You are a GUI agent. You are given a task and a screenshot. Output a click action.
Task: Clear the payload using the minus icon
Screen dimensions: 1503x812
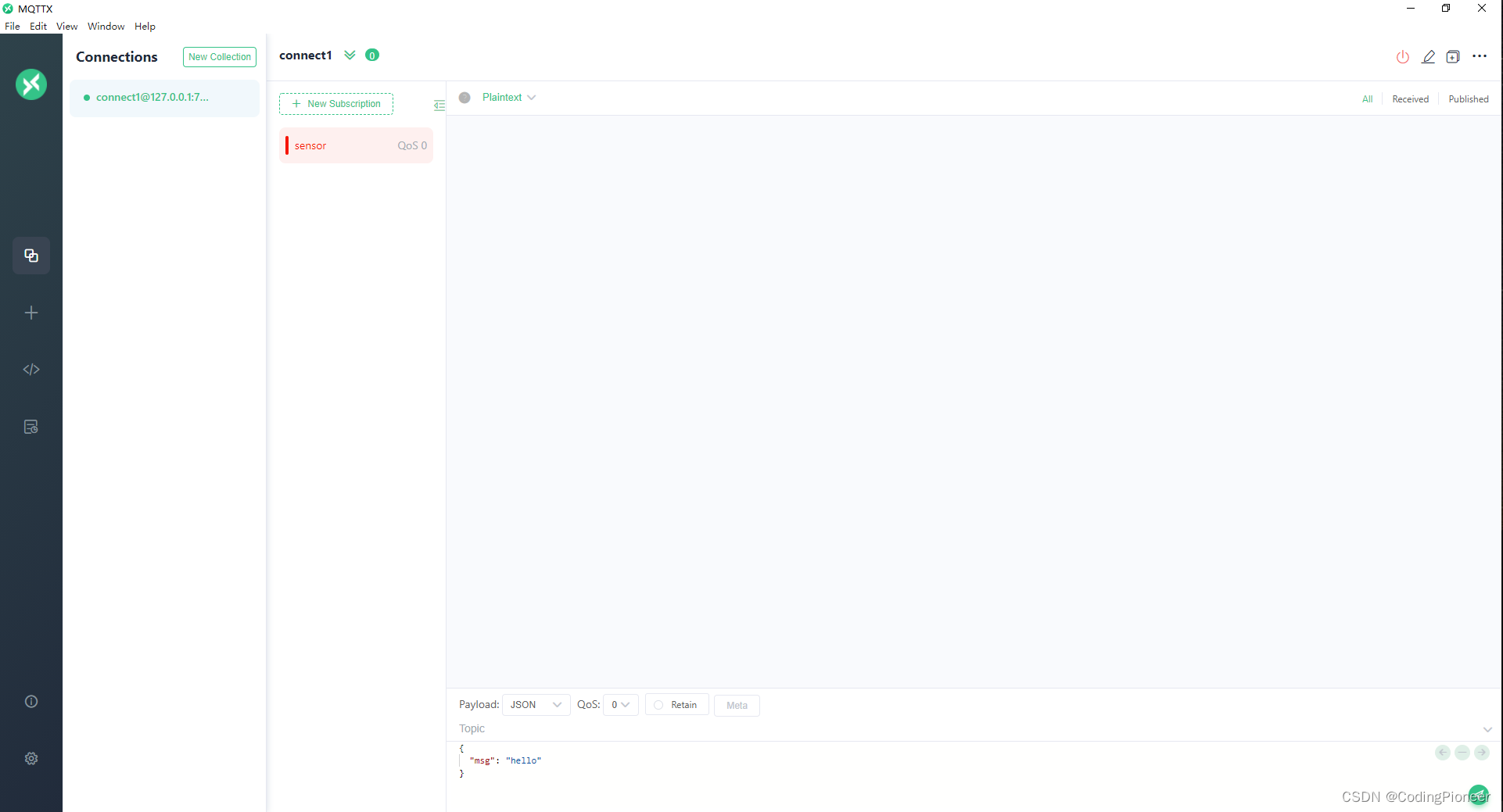tap(1462, 753)
